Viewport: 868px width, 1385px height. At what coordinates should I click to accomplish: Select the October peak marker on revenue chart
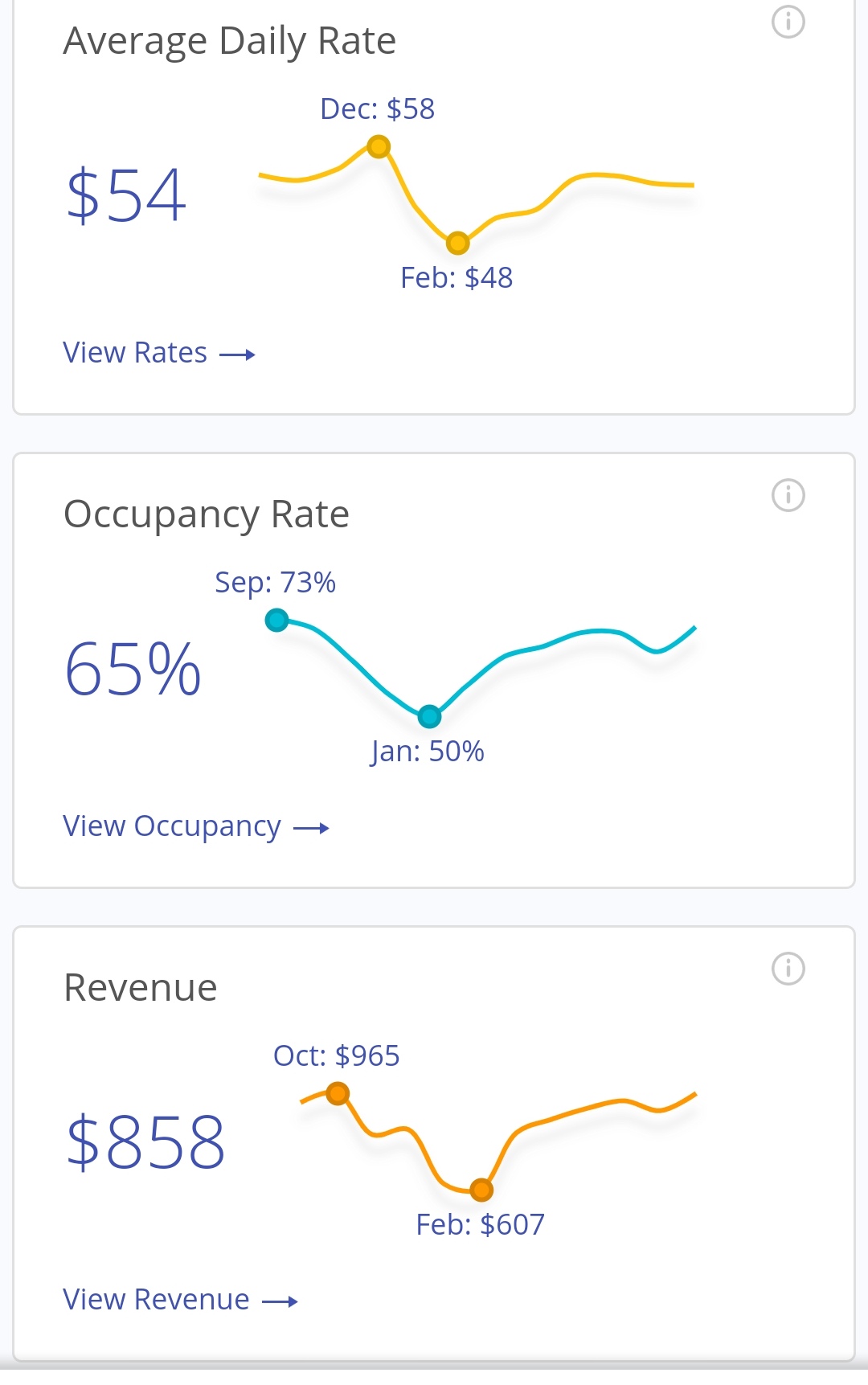tap(338, 1093)
